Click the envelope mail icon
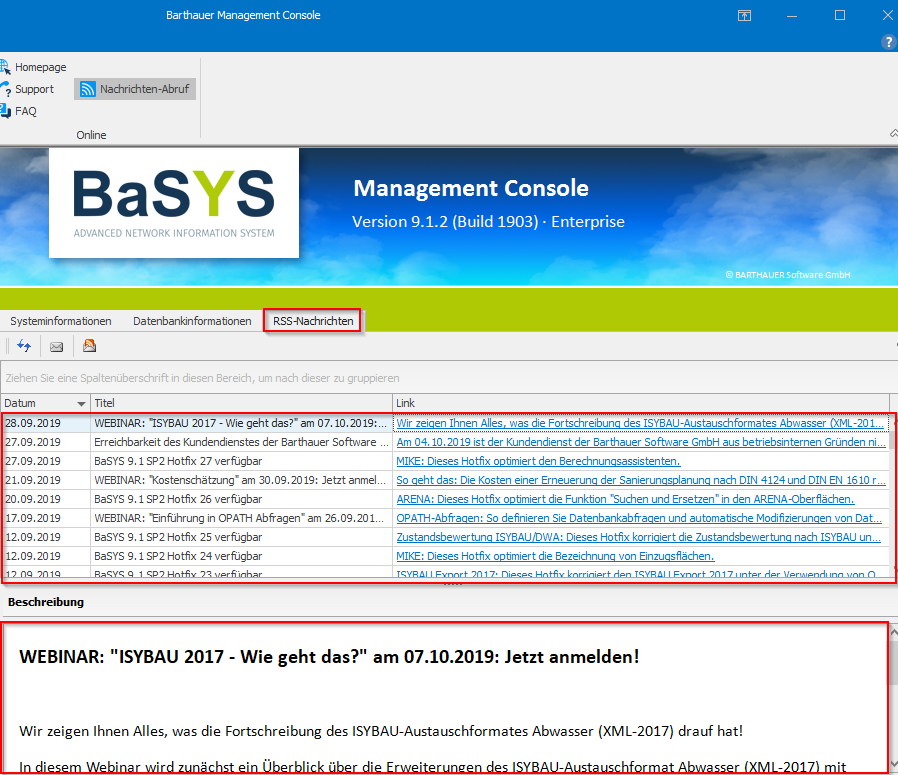 [x=56, y=346]
